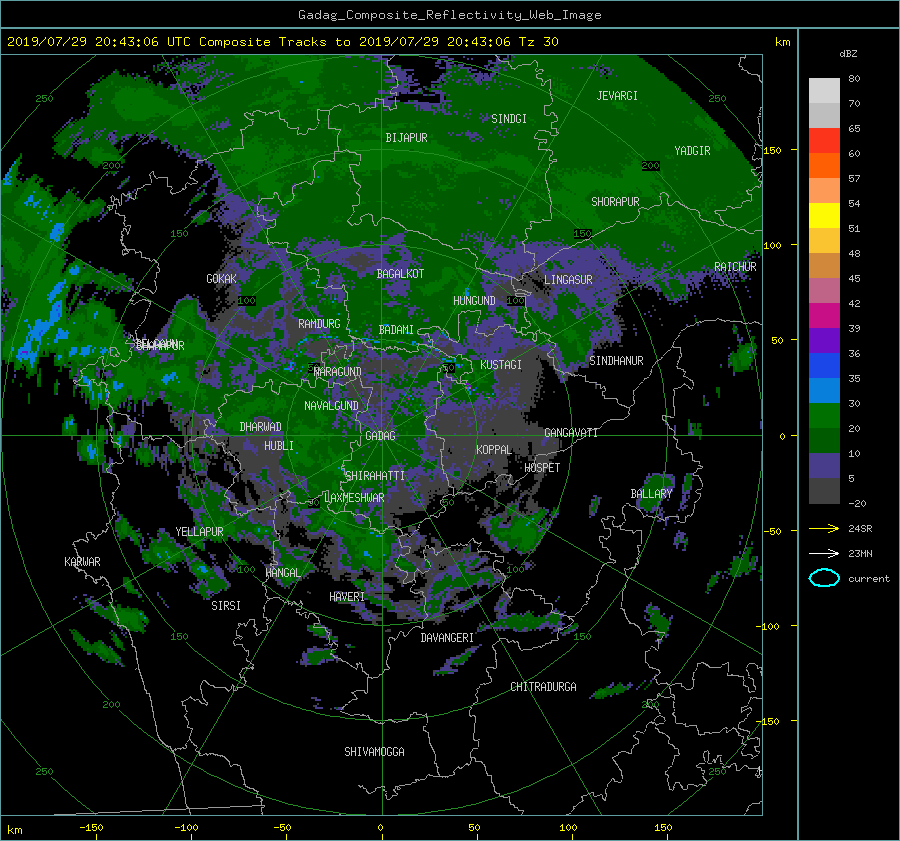Screen dimensions: 900x841
Task: Click the BIJAPUR city label
Action: point(406,138)
